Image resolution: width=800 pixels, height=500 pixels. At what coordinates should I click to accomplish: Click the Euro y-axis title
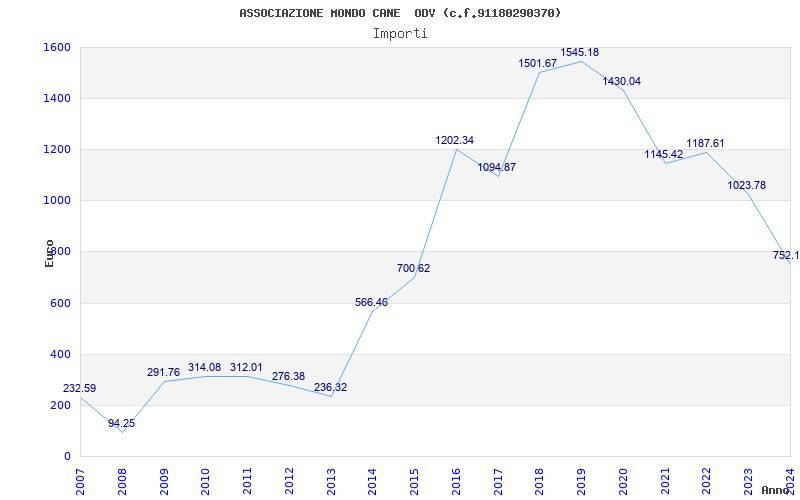click(49, 253)
